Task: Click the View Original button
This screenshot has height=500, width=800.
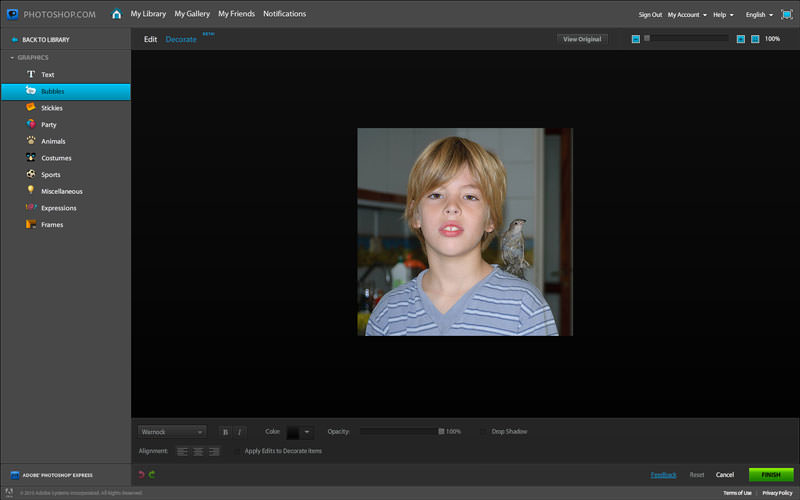Action: [582, 39]
